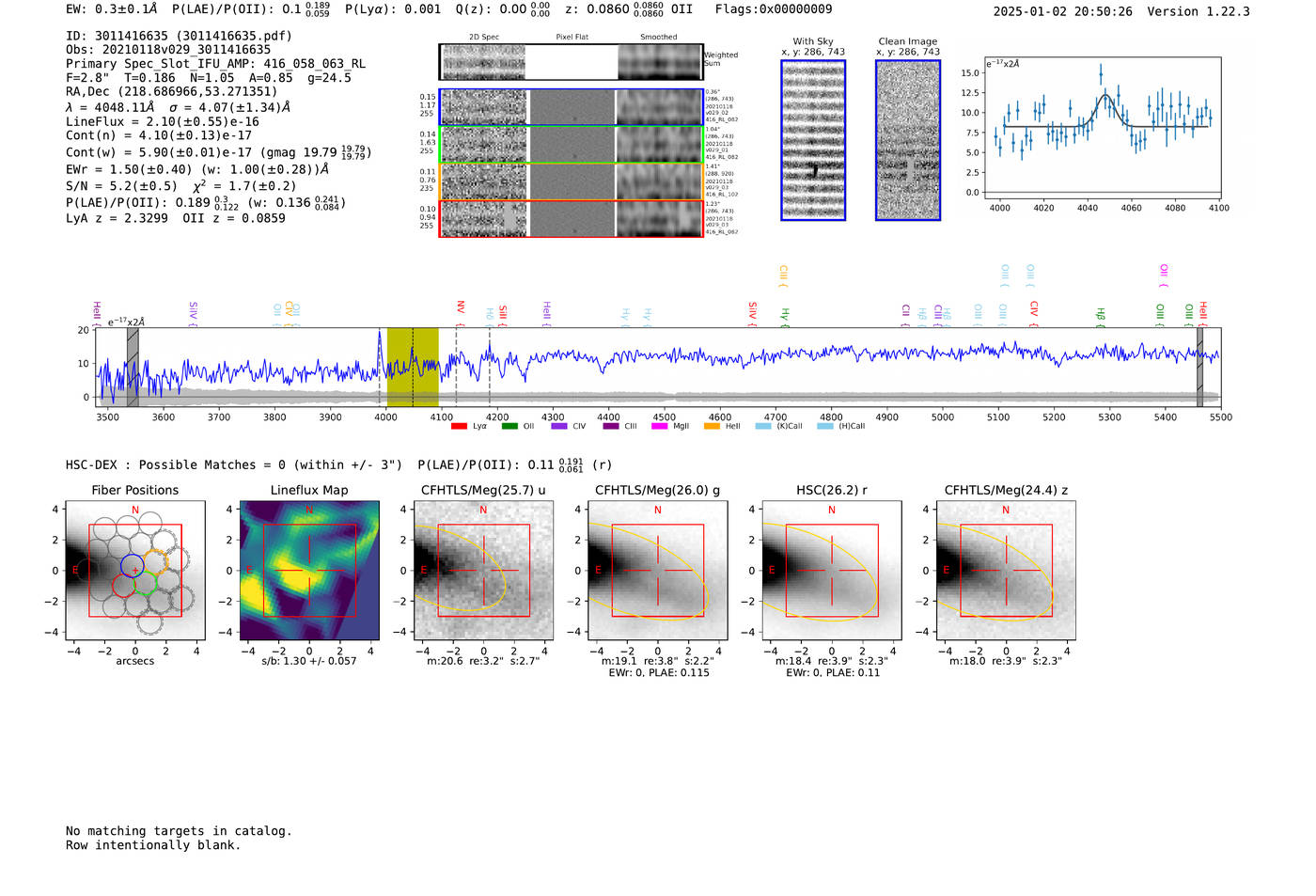Click the (K)CaII light blue legend swatch
Screen dimensions: 1316x896
click(763, 426)
